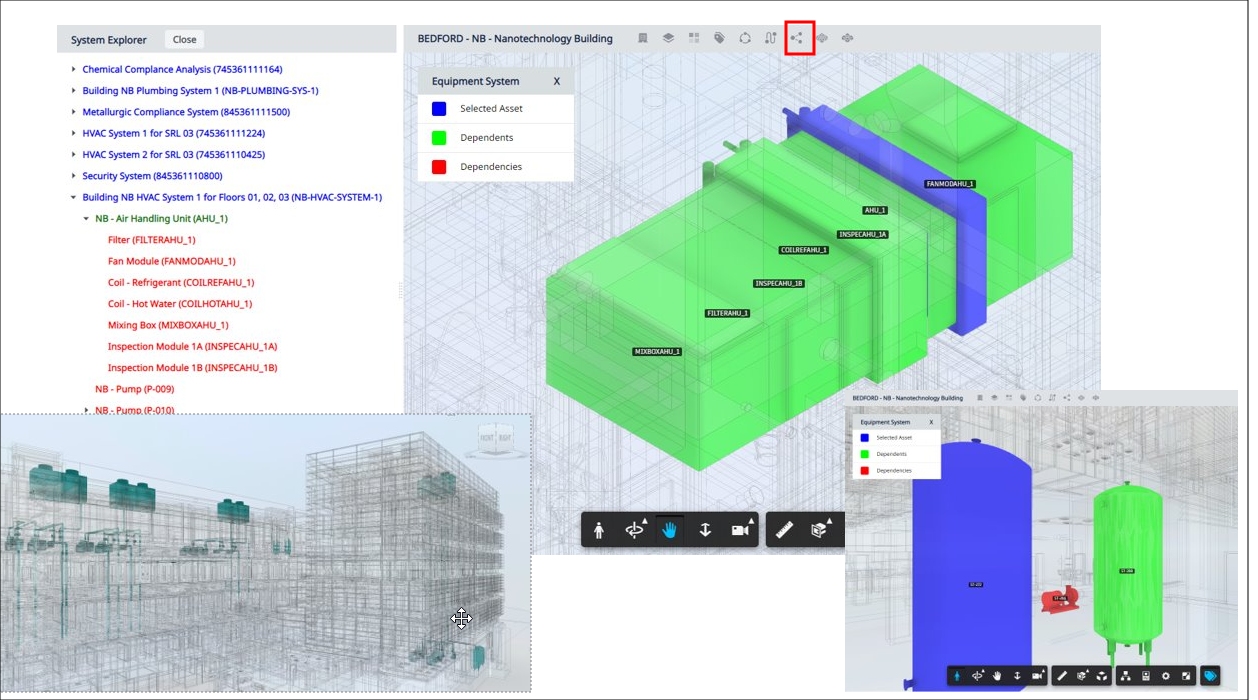This screenshot has height=700, width=1258.
Task: Expand Metallurgic Compliance System node
Action: pyautogui.click(x=74, y=112)
